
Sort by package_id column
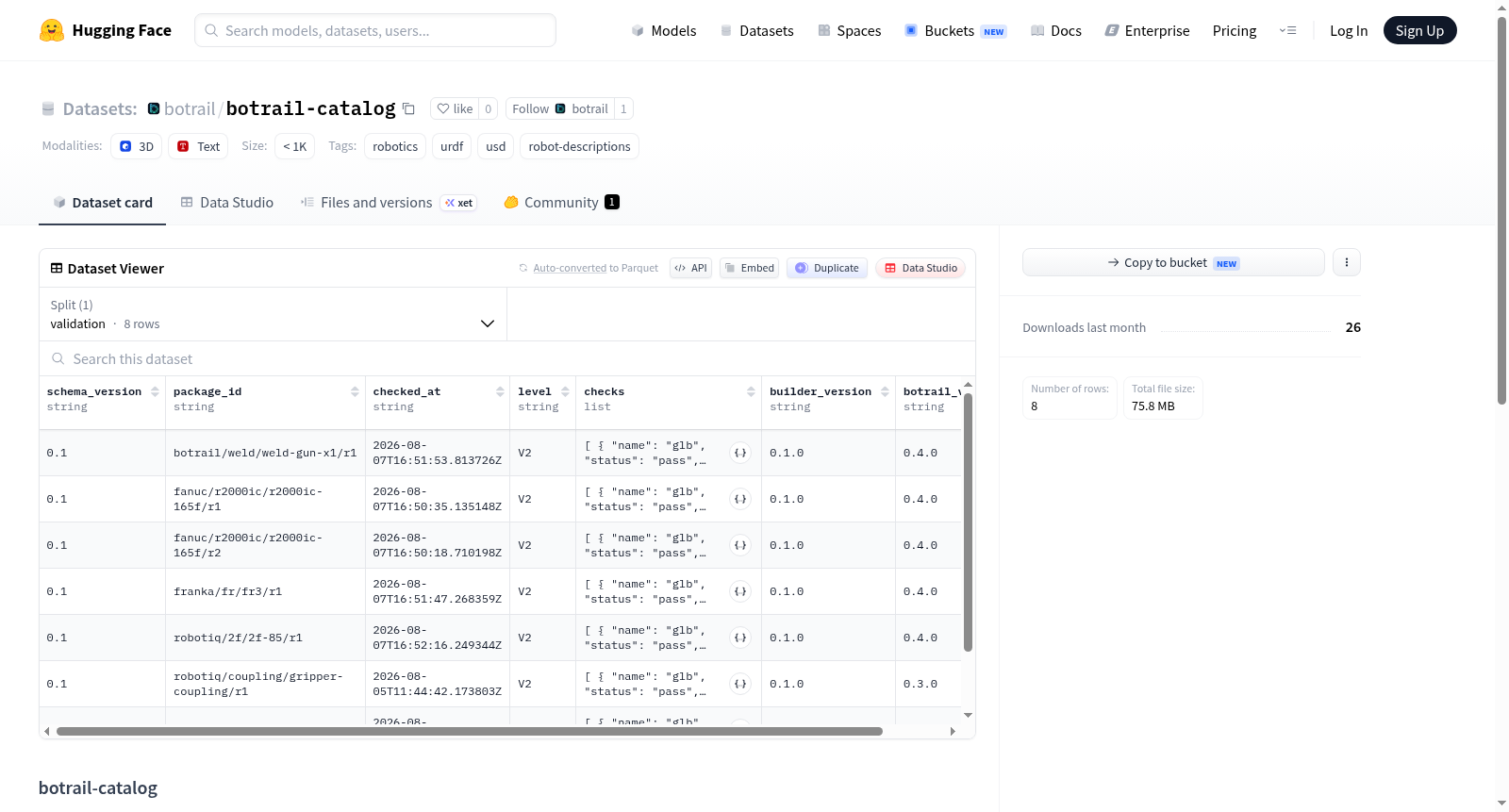click(x=355, y=391)
